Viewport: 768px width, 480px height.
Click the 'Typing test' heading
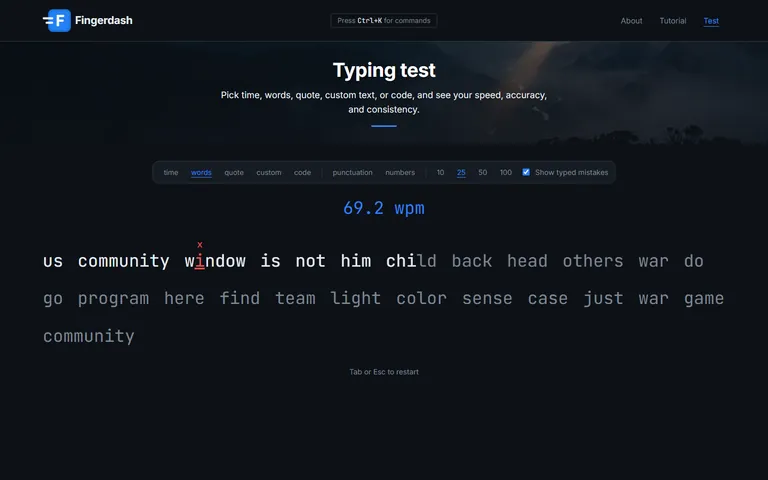pos(384,70)
